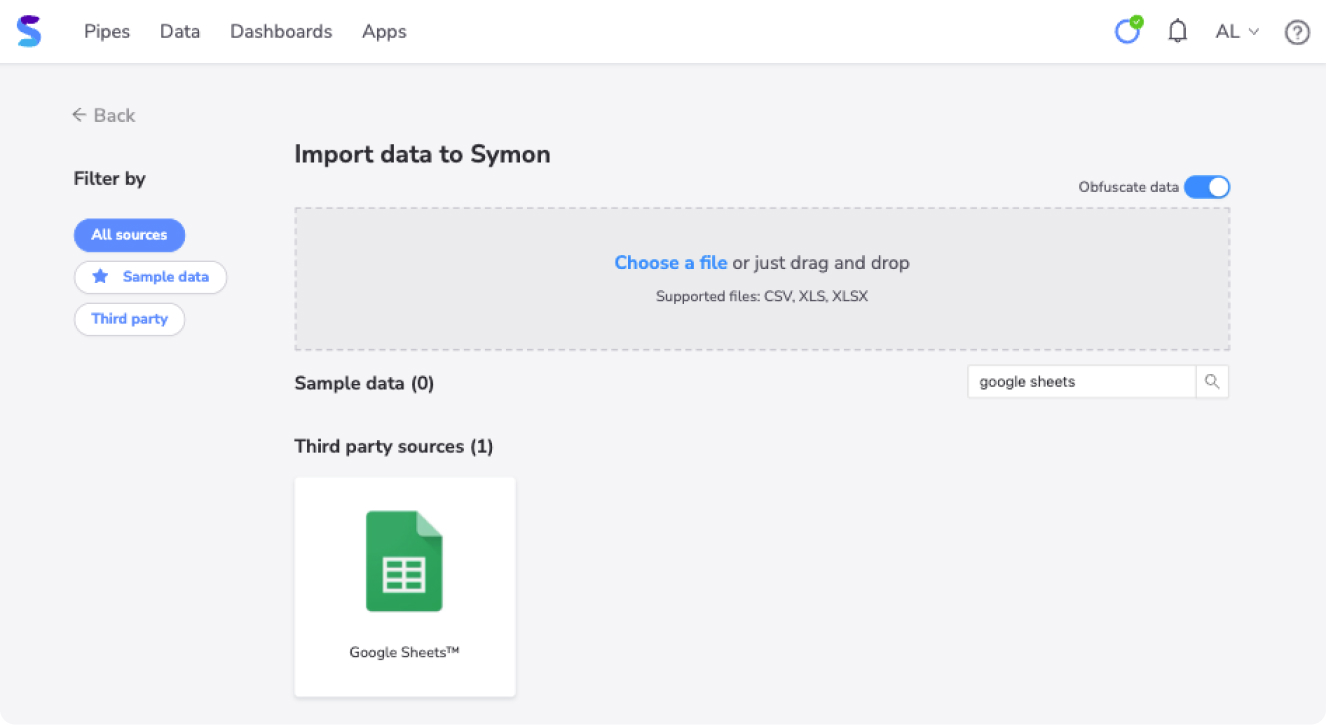Filter by Third party sources
Screen dimensions: 1327x725
[129, 319]
